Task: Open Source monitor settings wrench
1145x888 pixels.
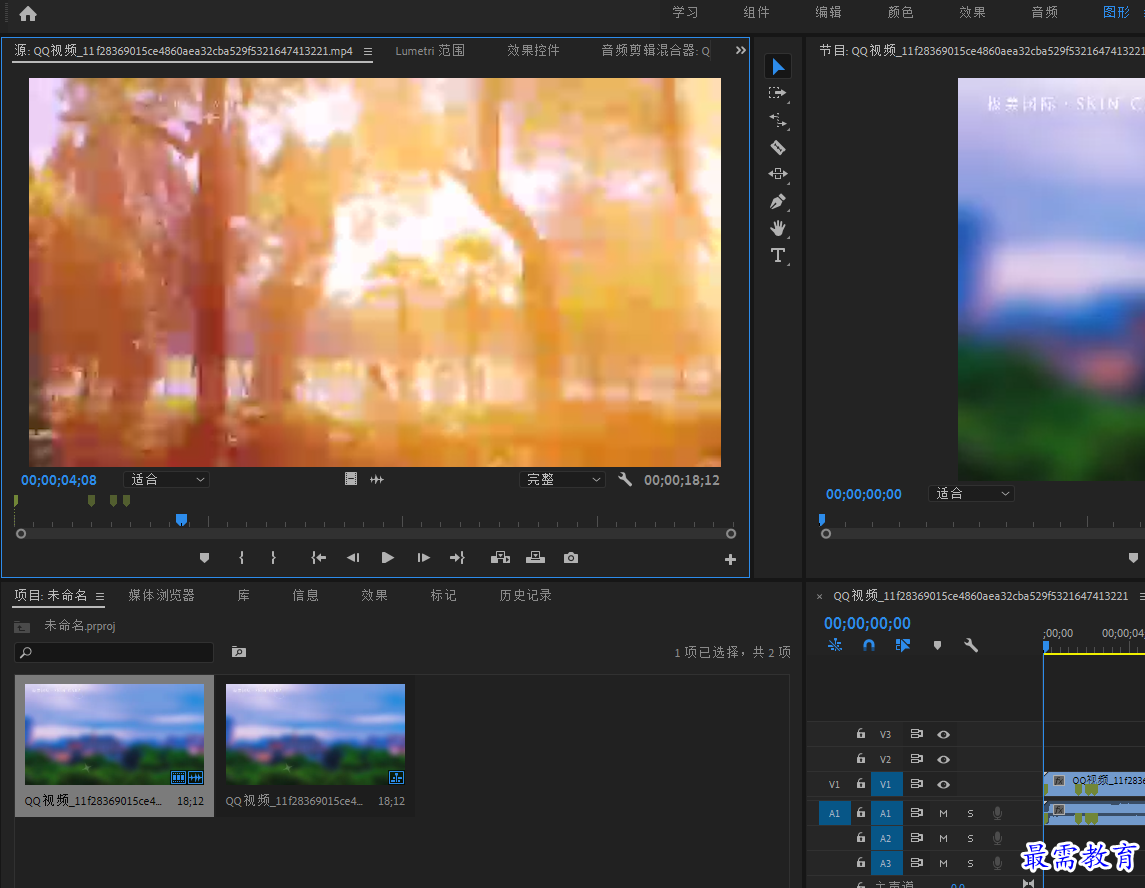Action: [625, 479]
